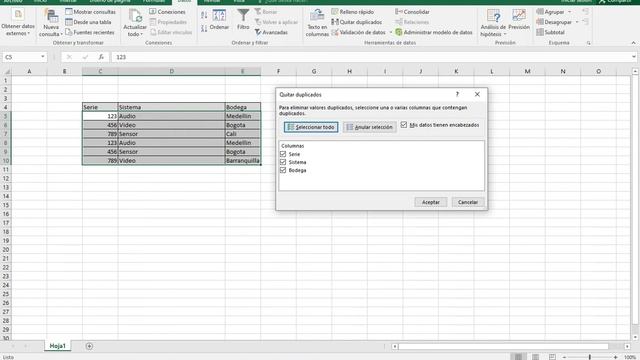640x360 pixels.
Task: Add a new sheet
Action: tap(89, 346)
